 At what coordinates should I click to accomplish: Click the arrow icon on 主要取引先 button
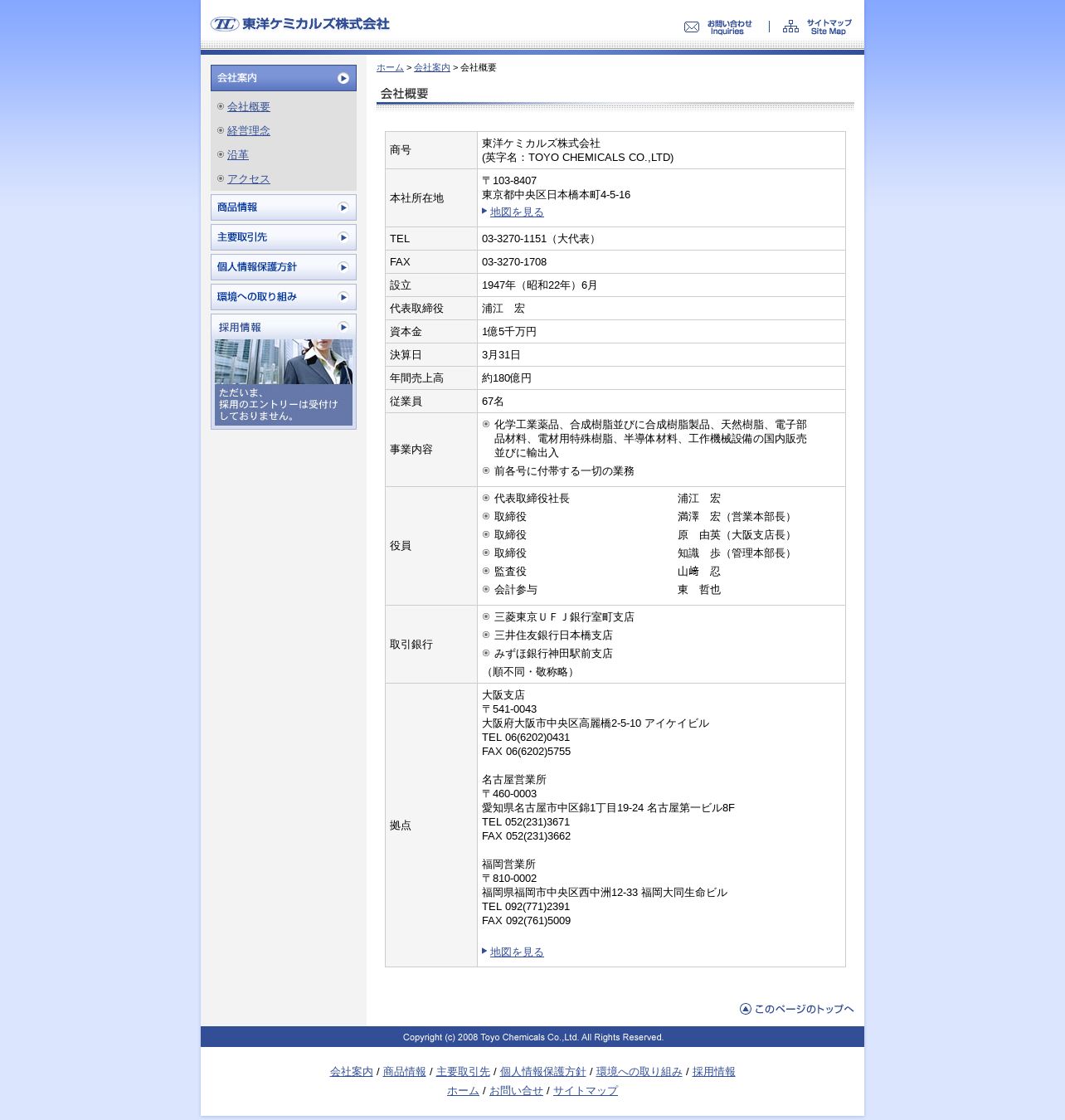(x=343, y=237)
